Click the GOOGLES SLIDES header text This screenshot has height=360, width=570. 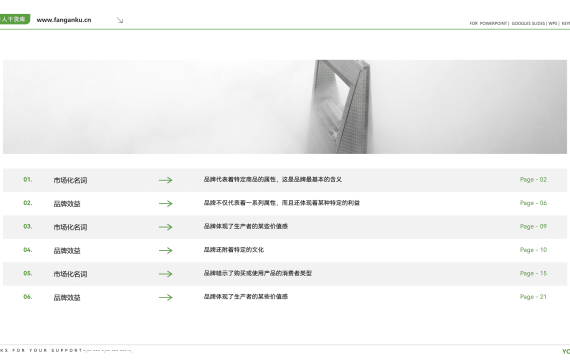coord(529,23)
